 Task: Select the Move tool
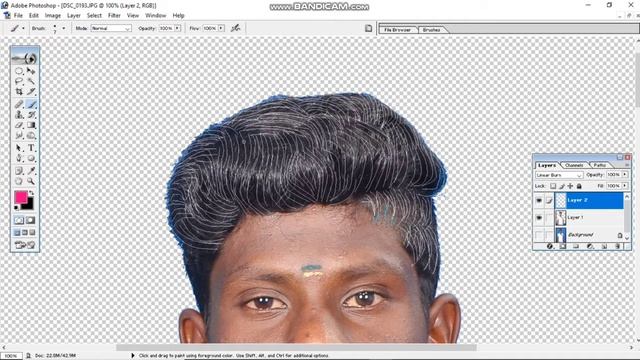click(x=31, y=71)
